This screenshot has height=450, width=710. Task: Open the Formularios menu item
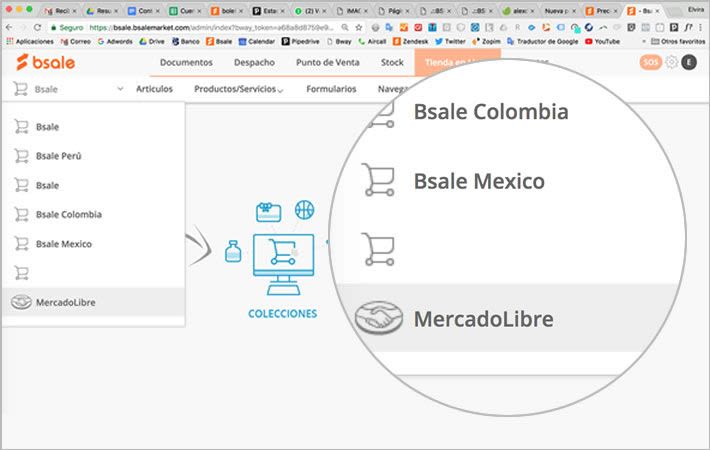pyautogui.click(x=331, y=89)
